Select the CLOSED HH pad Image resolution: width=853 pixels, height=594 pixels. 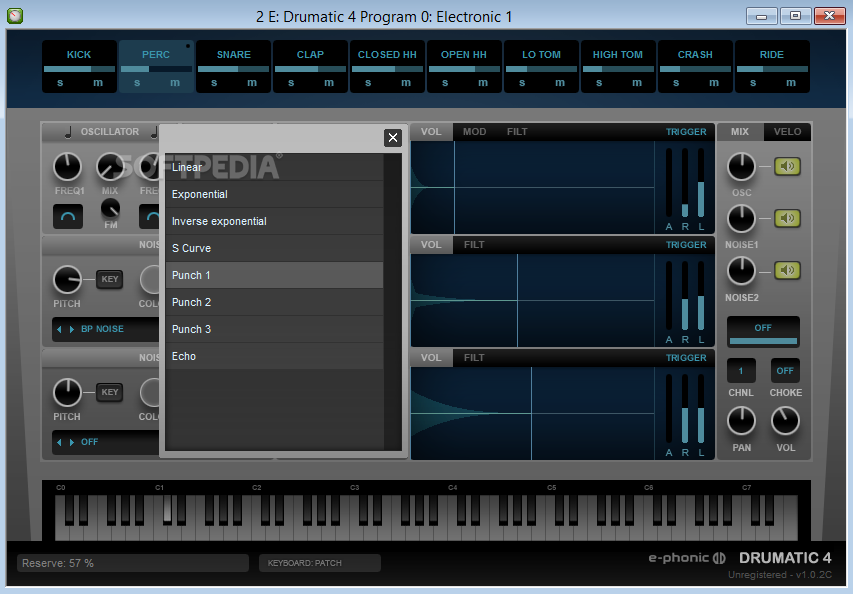[x=387, y=54]
